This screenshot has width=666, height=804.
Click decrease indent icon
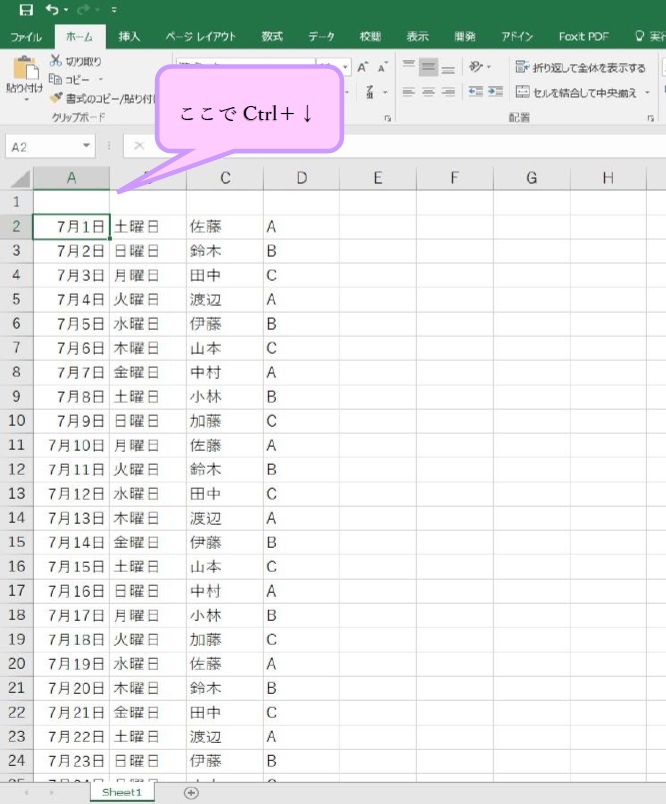(x=476, y=92)
